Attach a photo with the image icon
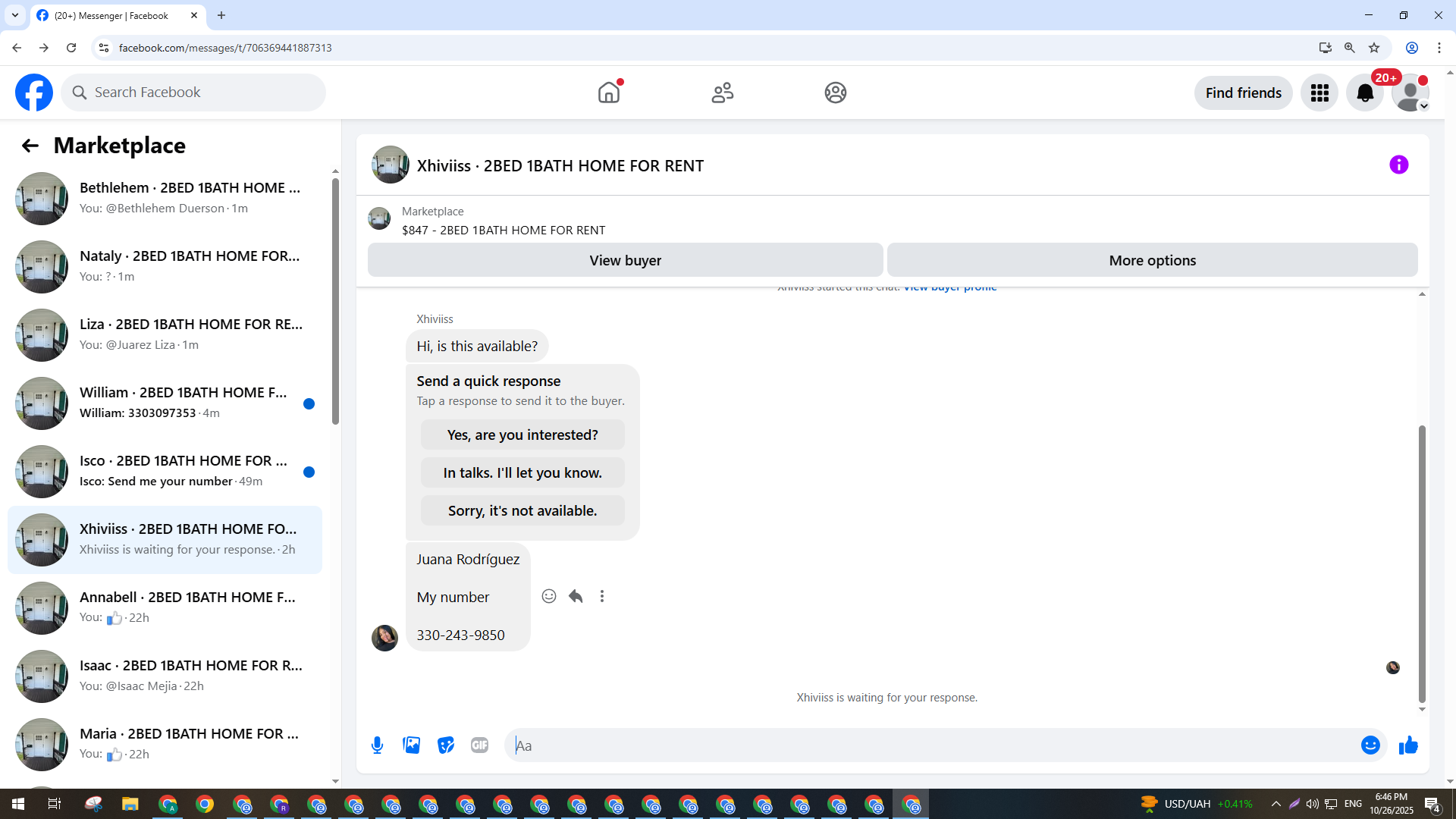Viewport: 1456px width, 819px height. [412, 745]
